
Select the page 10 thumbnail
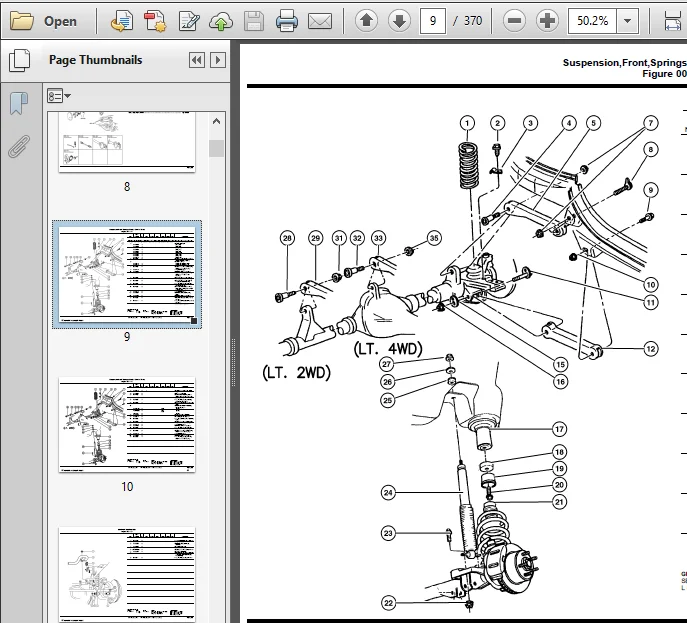pos(127,425)
